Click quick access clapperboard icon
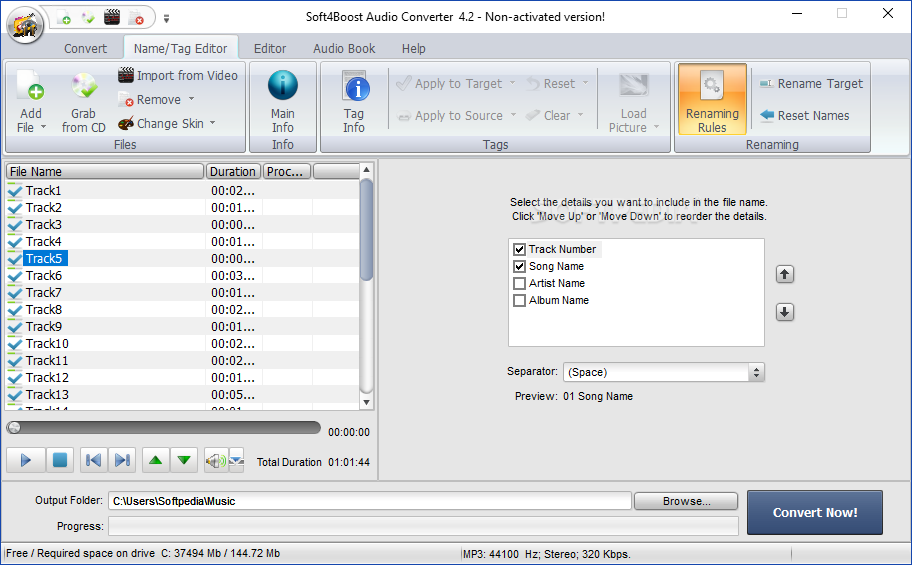912x565 pixels. tap(112, 17)
